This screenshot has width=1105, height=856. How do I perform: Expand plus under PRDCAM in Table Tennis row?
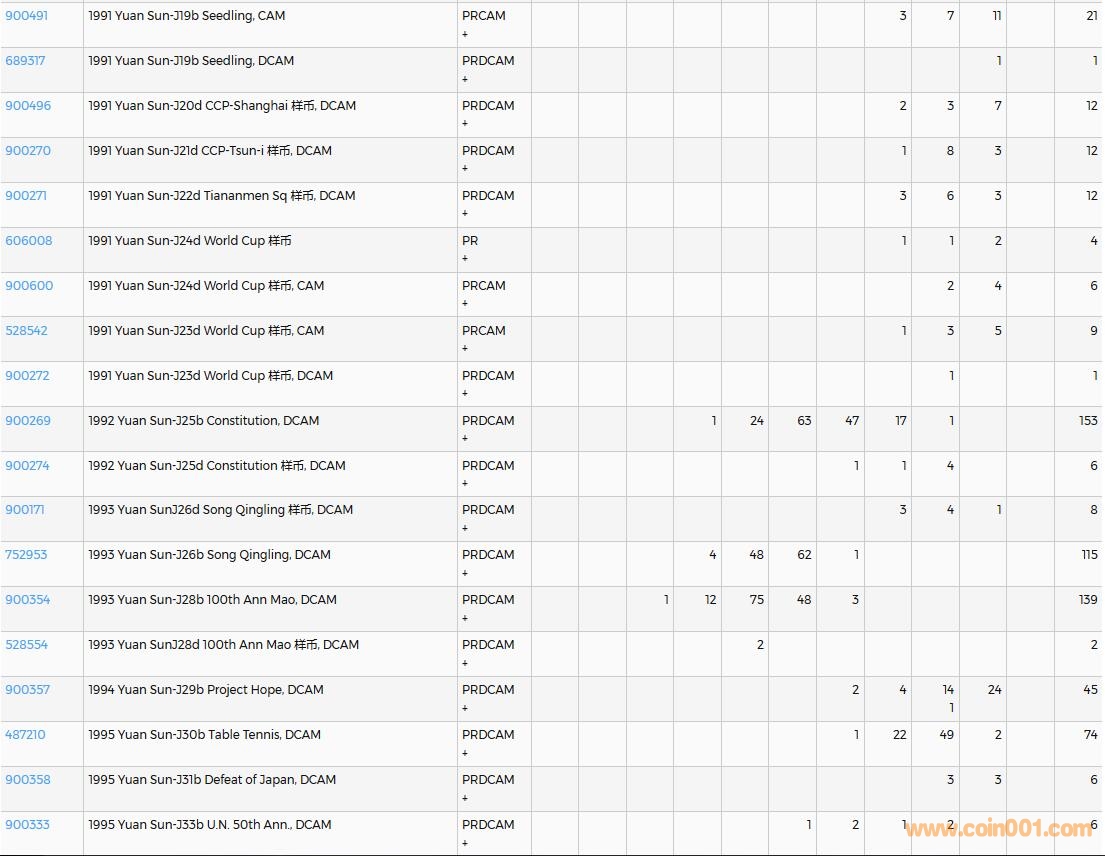click(x=465, y=753)
